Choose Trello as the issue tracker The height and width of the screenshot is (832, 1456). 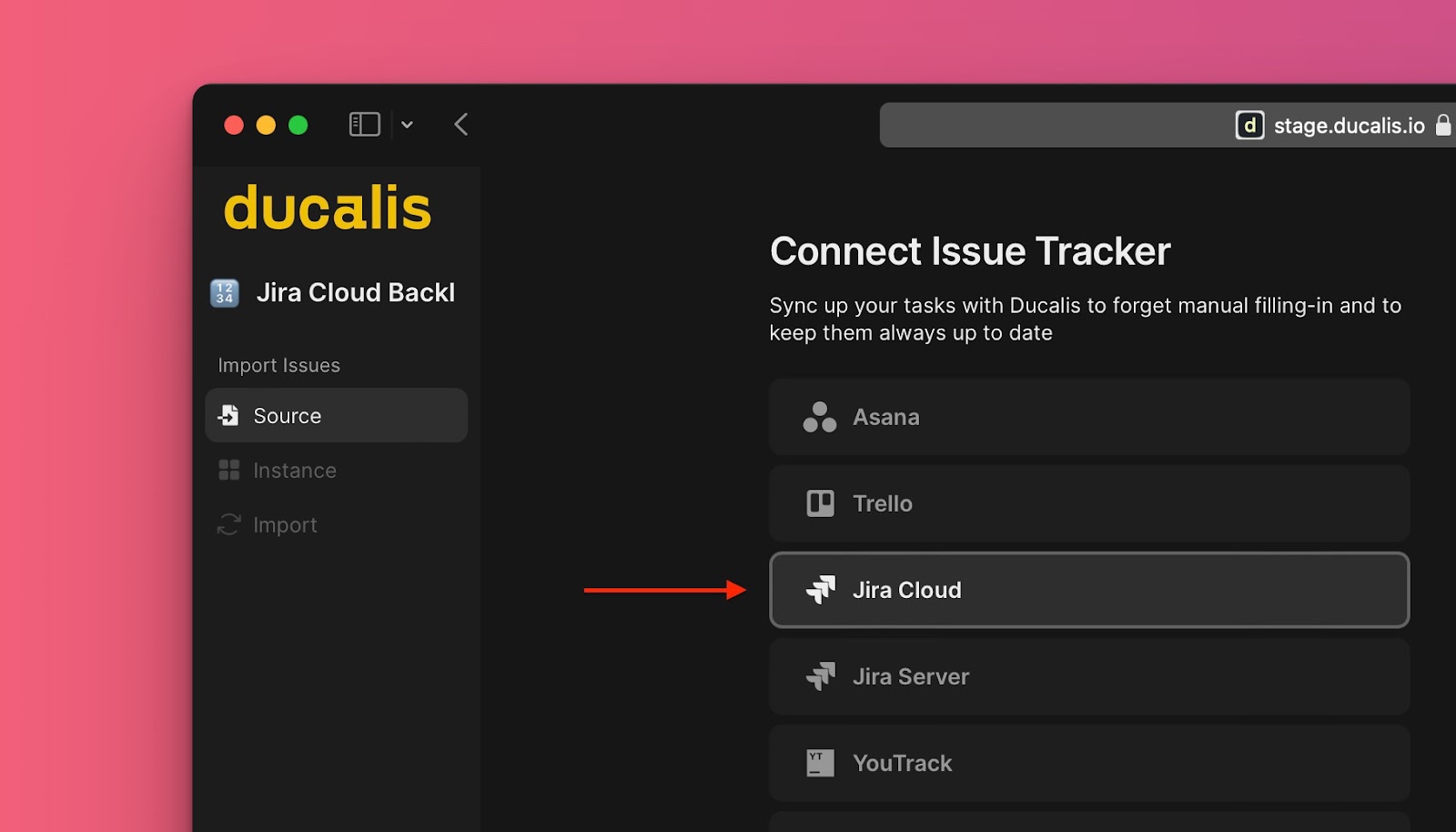click(1089, 503)
